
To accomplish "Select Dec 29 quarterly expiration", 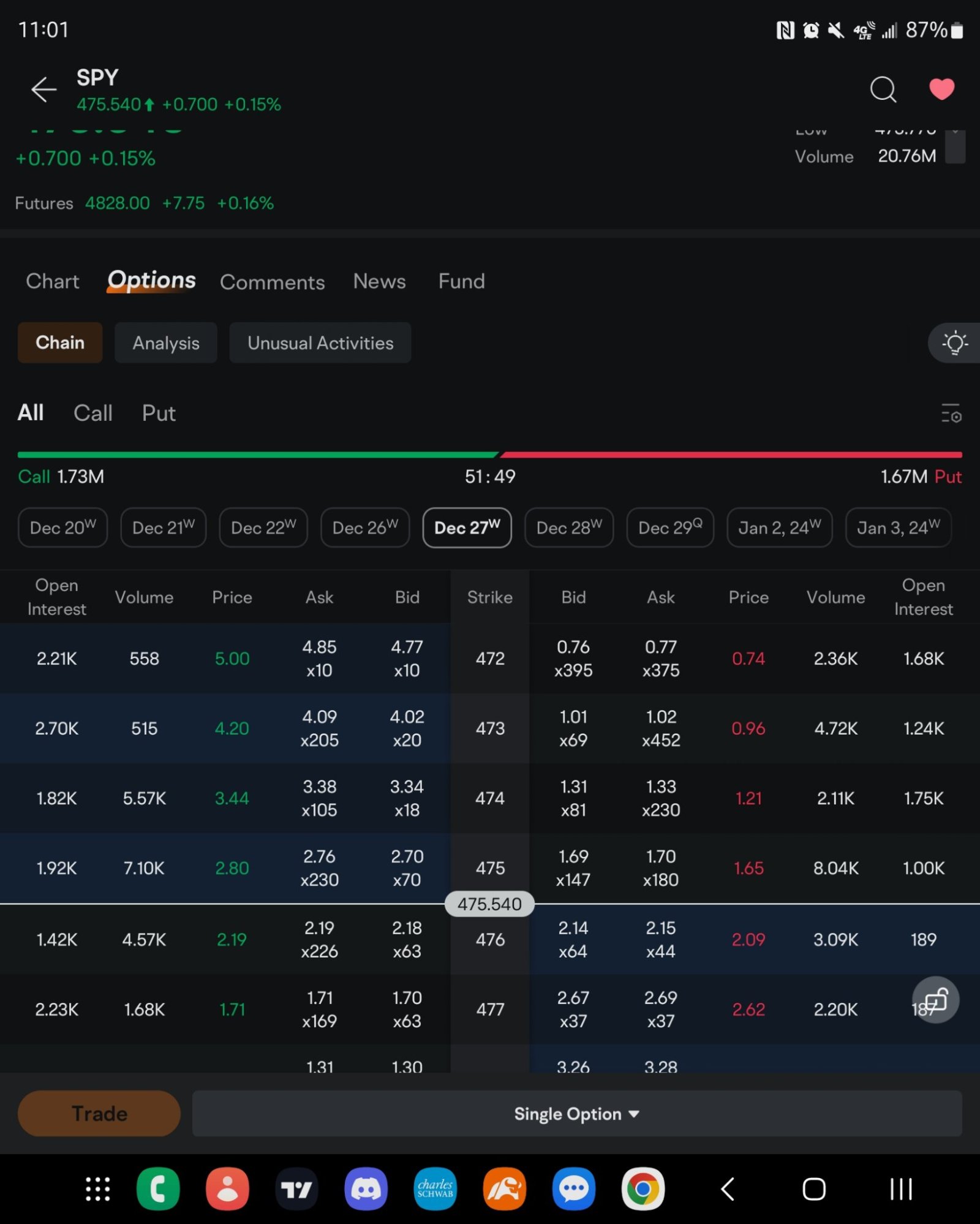I will 670,527.
